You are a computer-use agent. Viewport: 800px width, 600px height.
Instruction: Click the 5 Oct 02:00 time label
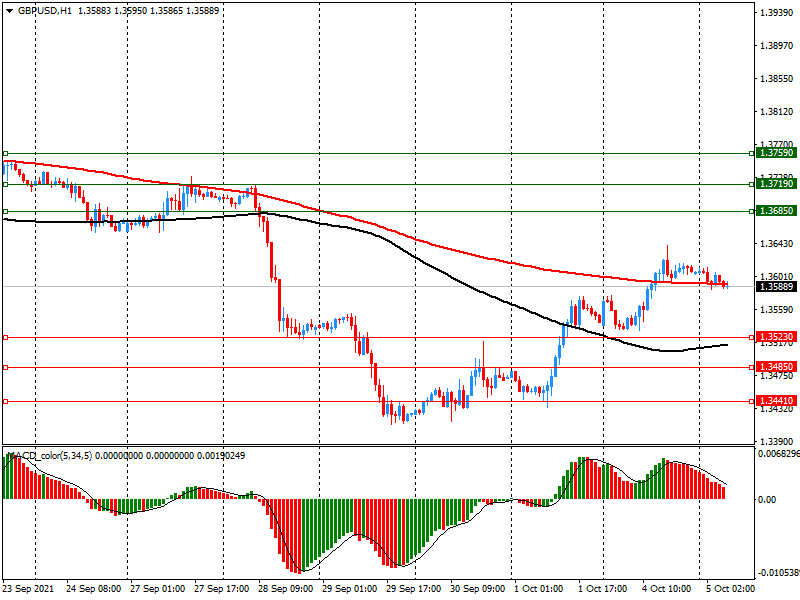click(730, 588)
